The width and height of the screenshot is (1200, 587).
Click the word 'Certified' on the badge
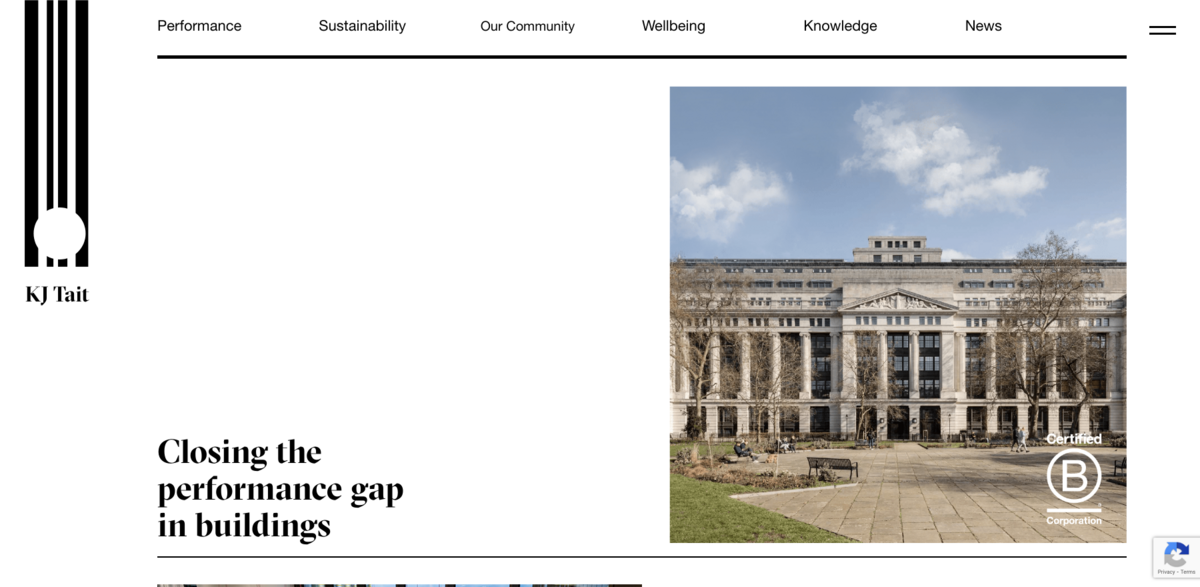click(1074, 439)
